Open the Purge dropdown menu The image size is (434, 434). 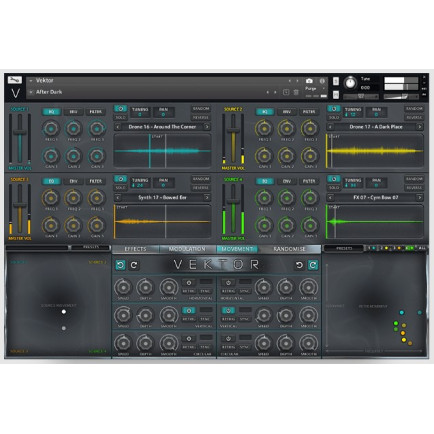click(x=315, y=89)
